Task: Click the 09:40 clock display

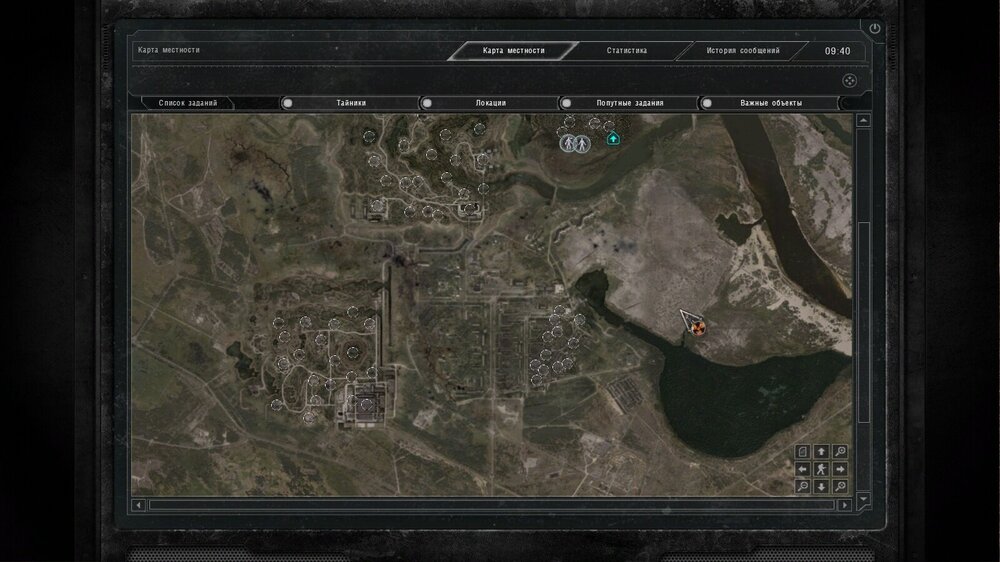Action: [837, 51]
